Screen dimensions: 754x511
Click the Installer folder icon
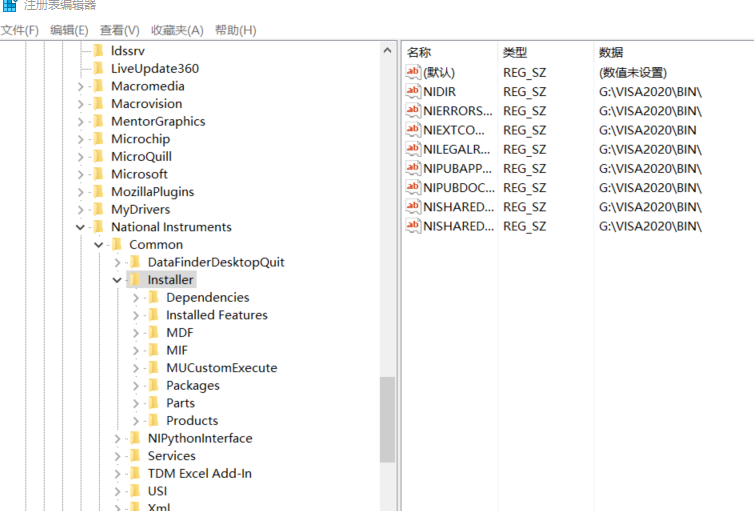[135, 280]
